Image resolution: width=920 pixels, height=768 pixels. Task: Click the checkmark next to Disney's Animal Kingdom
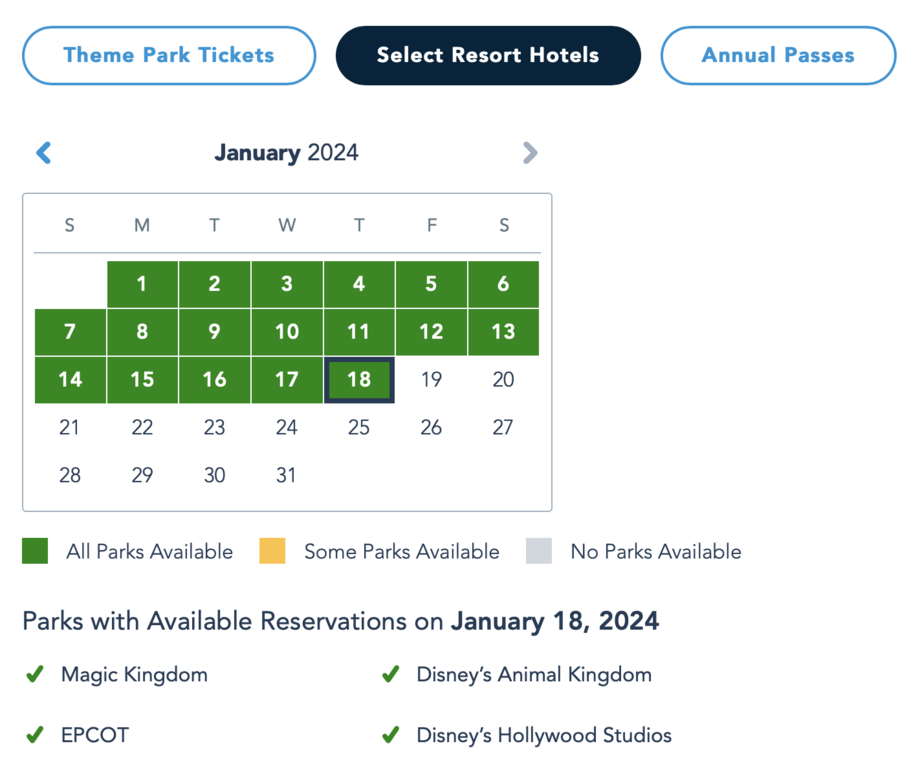pos(391,675)
